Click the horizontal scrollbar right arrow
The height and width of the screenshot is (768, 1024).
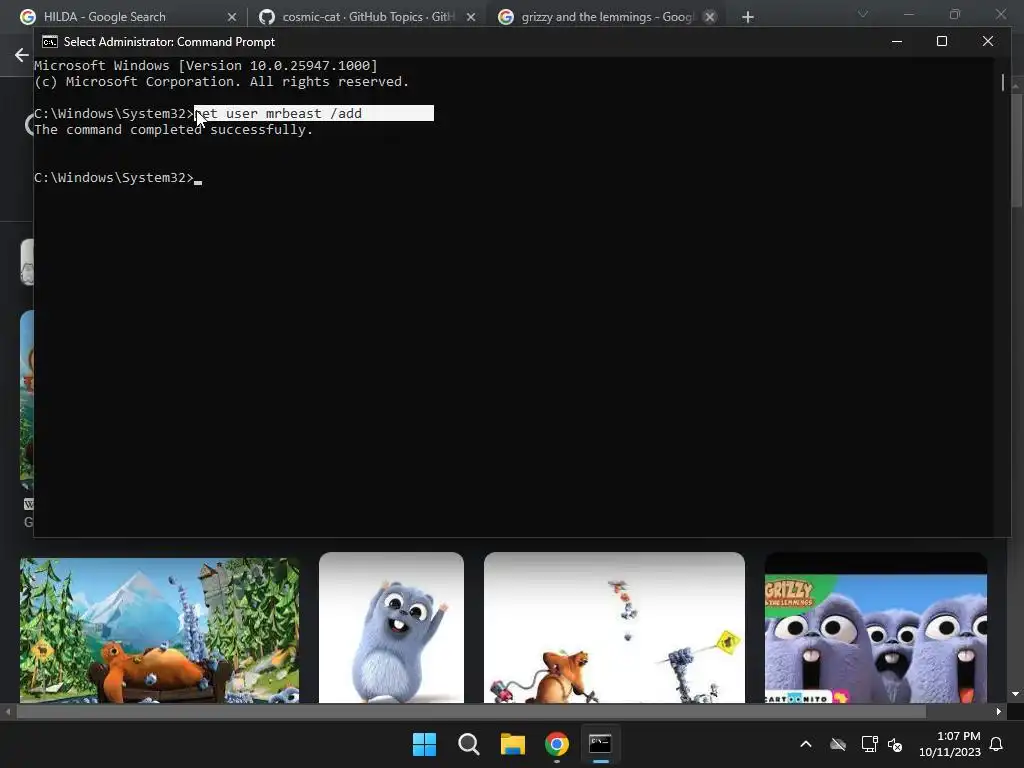tap(999, 712)
